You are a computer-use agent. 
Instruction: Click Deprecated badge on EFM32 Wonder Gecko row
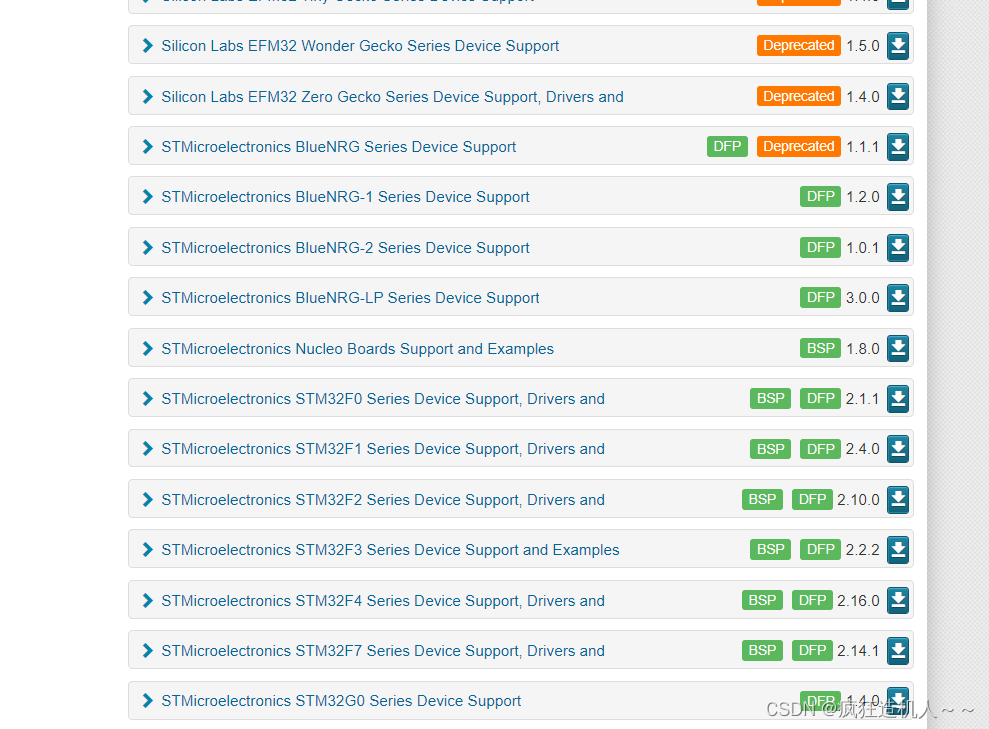tap(799, 45)
